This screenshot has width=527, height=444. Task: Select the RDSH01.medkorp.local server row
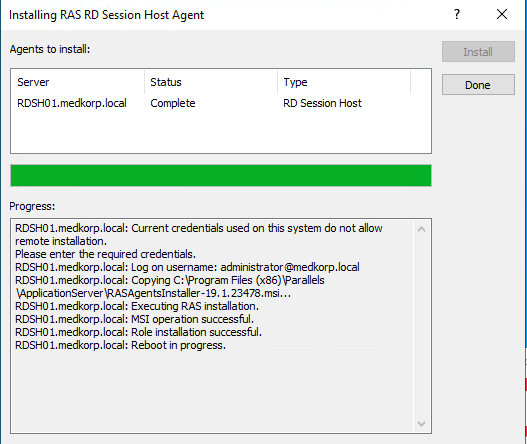point(221,103)
